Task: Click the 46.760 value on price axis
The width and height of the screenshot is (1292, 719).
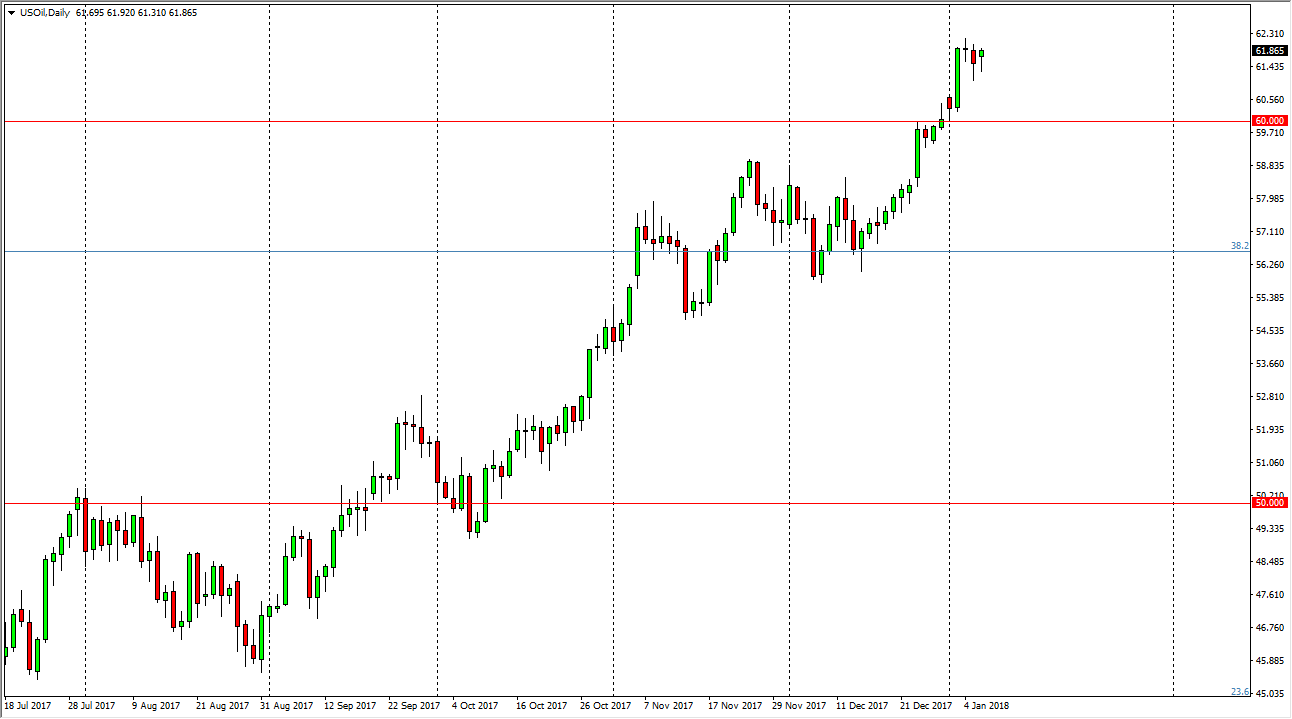Action: 1268,628
